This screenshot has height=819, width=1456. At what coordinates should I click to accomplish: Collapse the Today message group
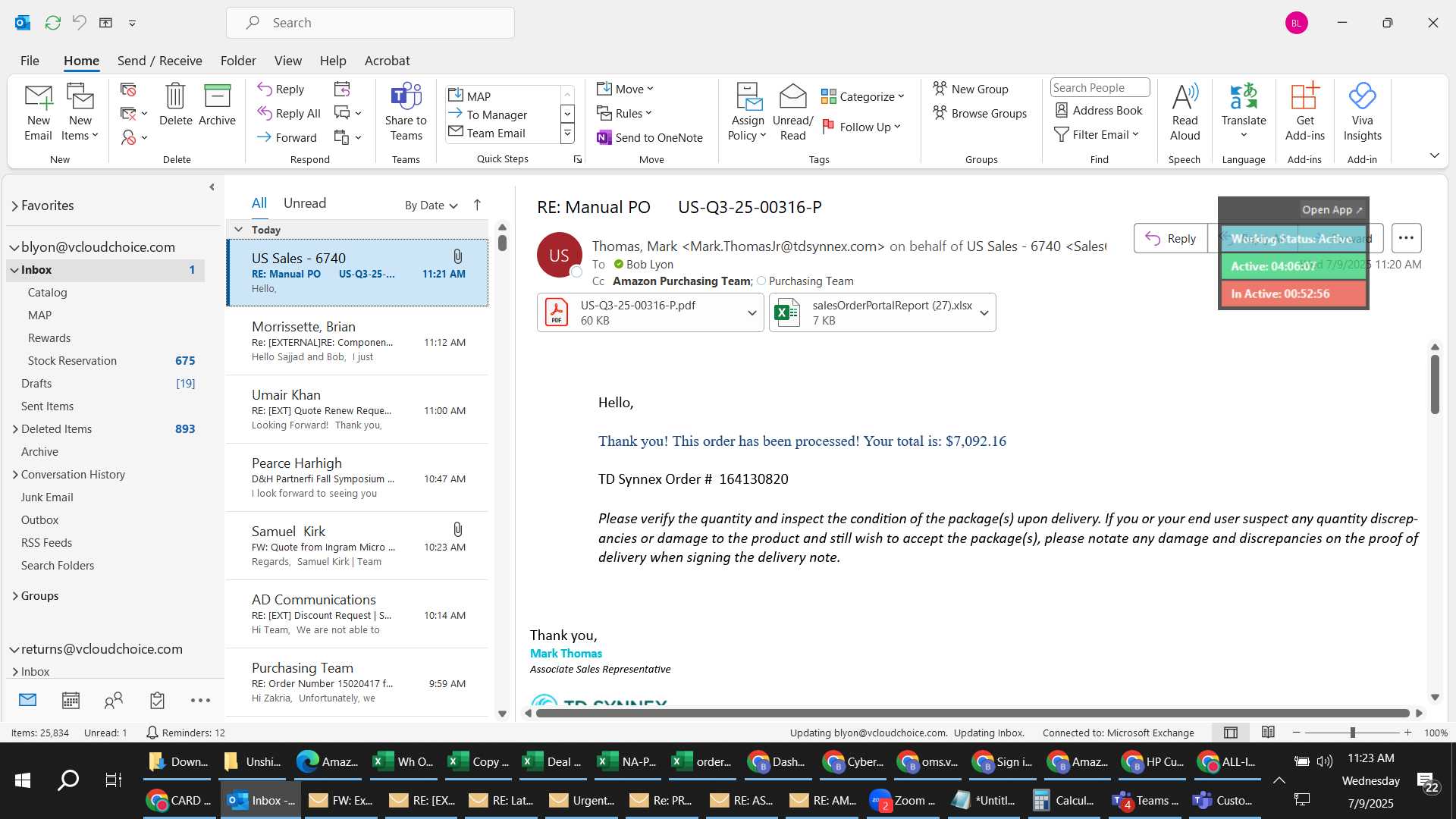click(x=238, y=229)
